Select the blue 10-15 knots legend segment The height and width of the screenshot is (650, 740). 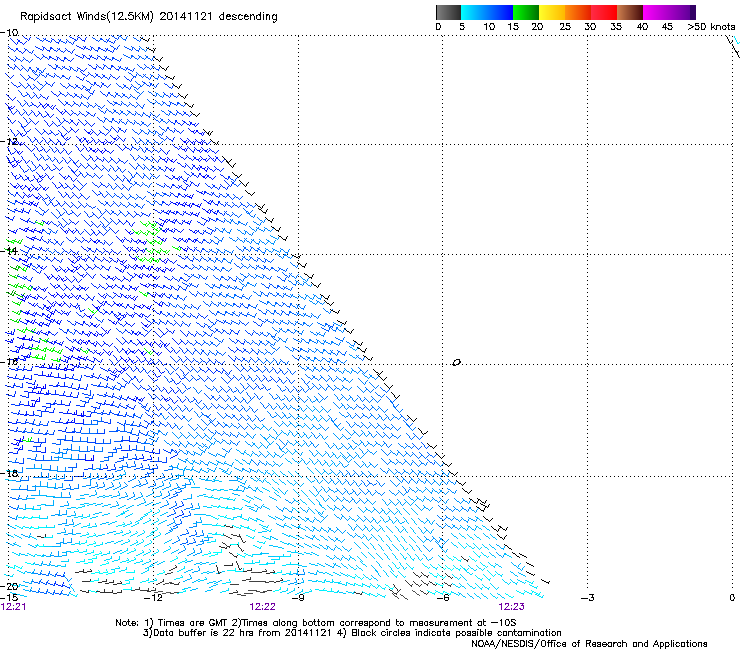(x=500, y=12)
